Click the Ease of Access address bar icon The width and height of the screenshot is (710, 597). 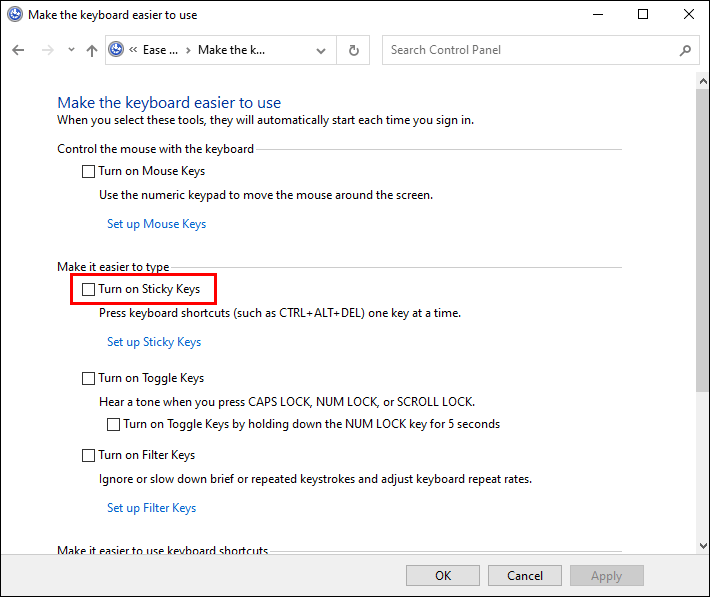[117, 50]
